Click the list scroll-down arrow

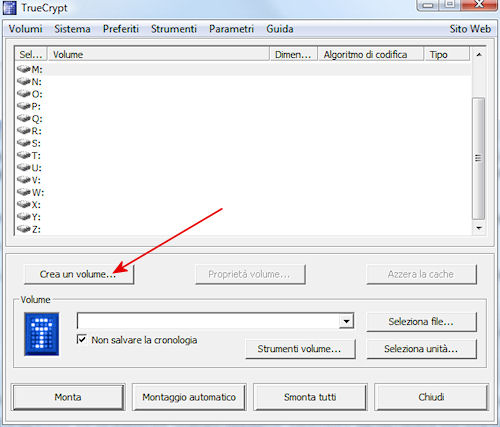point(479,228)
